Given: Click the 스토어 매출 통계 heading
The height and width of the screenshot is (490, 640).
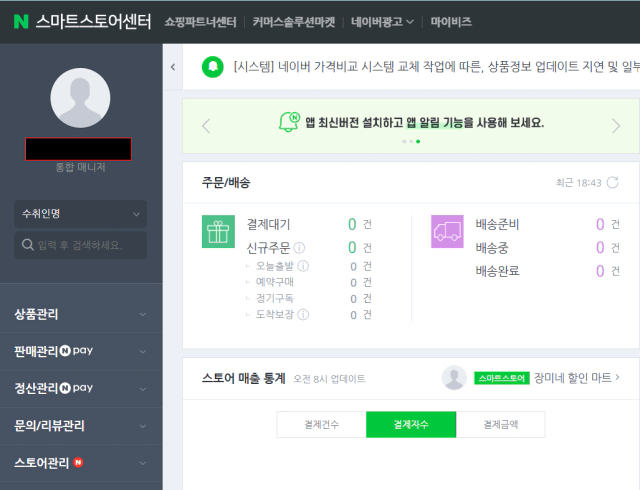Looking at the screenshot, I should coord(244,378).
